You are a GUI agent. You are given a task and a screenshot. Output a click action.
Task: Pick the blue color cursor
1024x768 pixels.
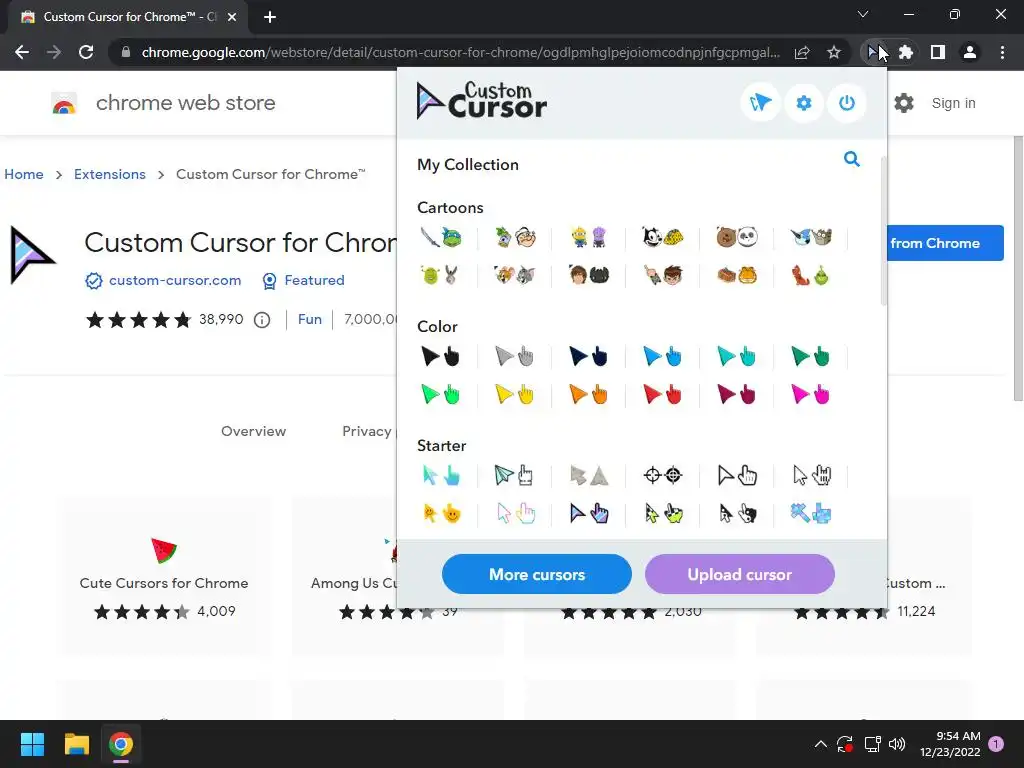(x=663, y=356)
